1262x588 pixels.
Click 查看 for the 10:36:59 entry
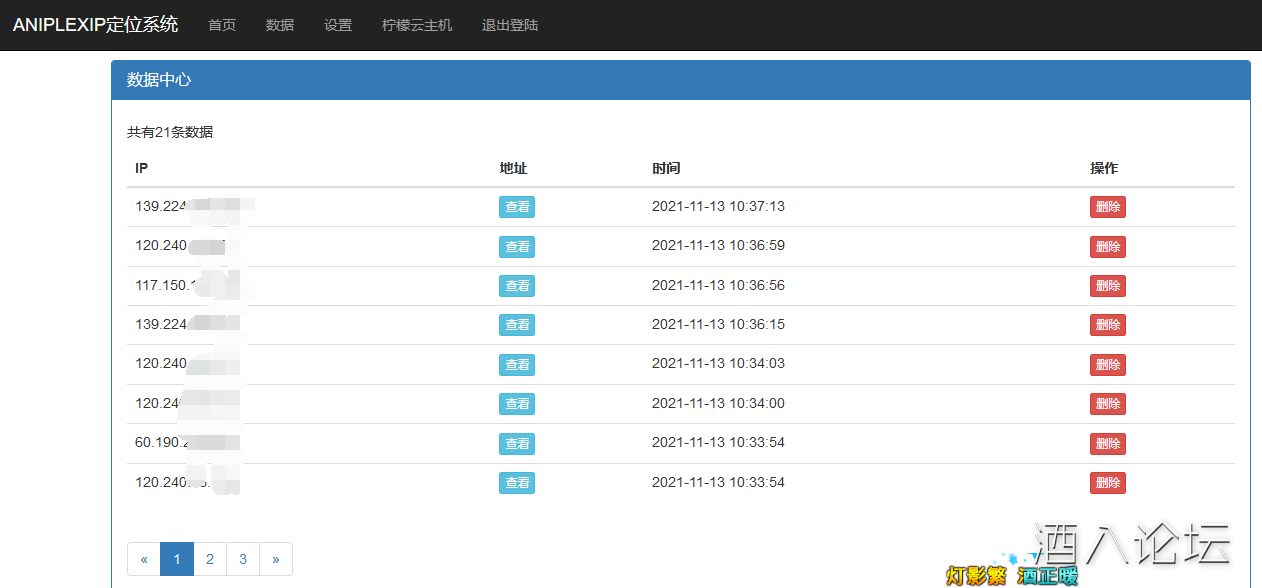517,246
